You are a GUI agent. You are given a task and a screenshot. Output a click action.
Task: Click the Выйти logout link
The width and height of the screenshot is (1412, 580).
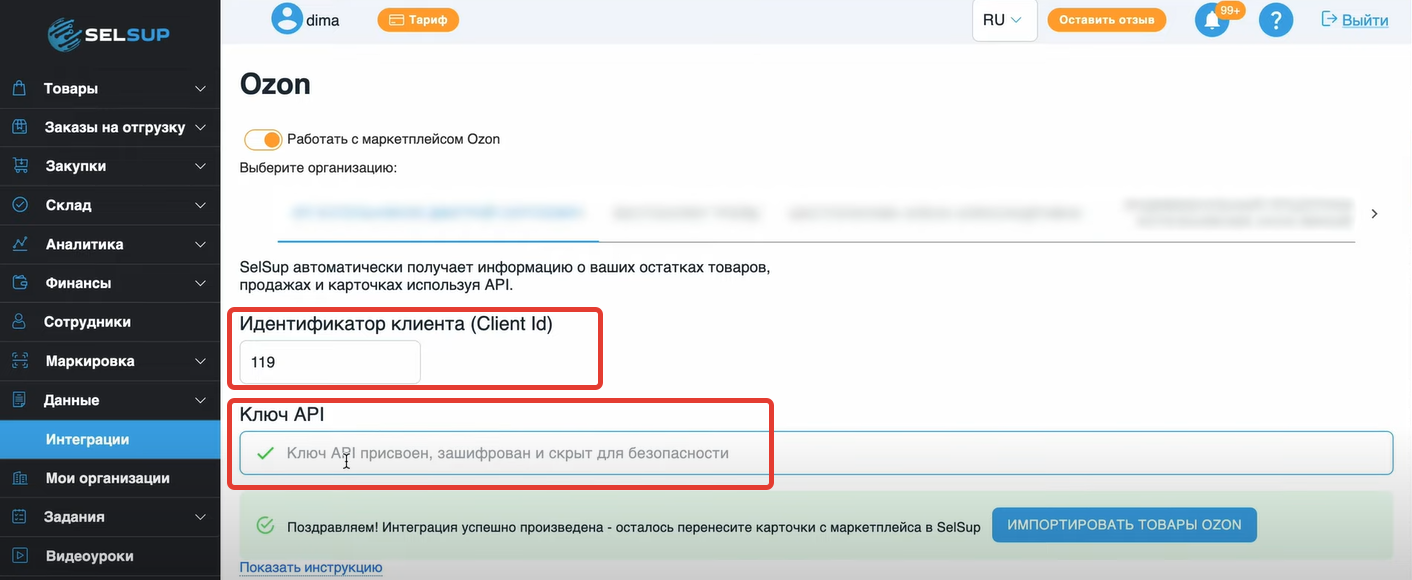[1365, 20]
